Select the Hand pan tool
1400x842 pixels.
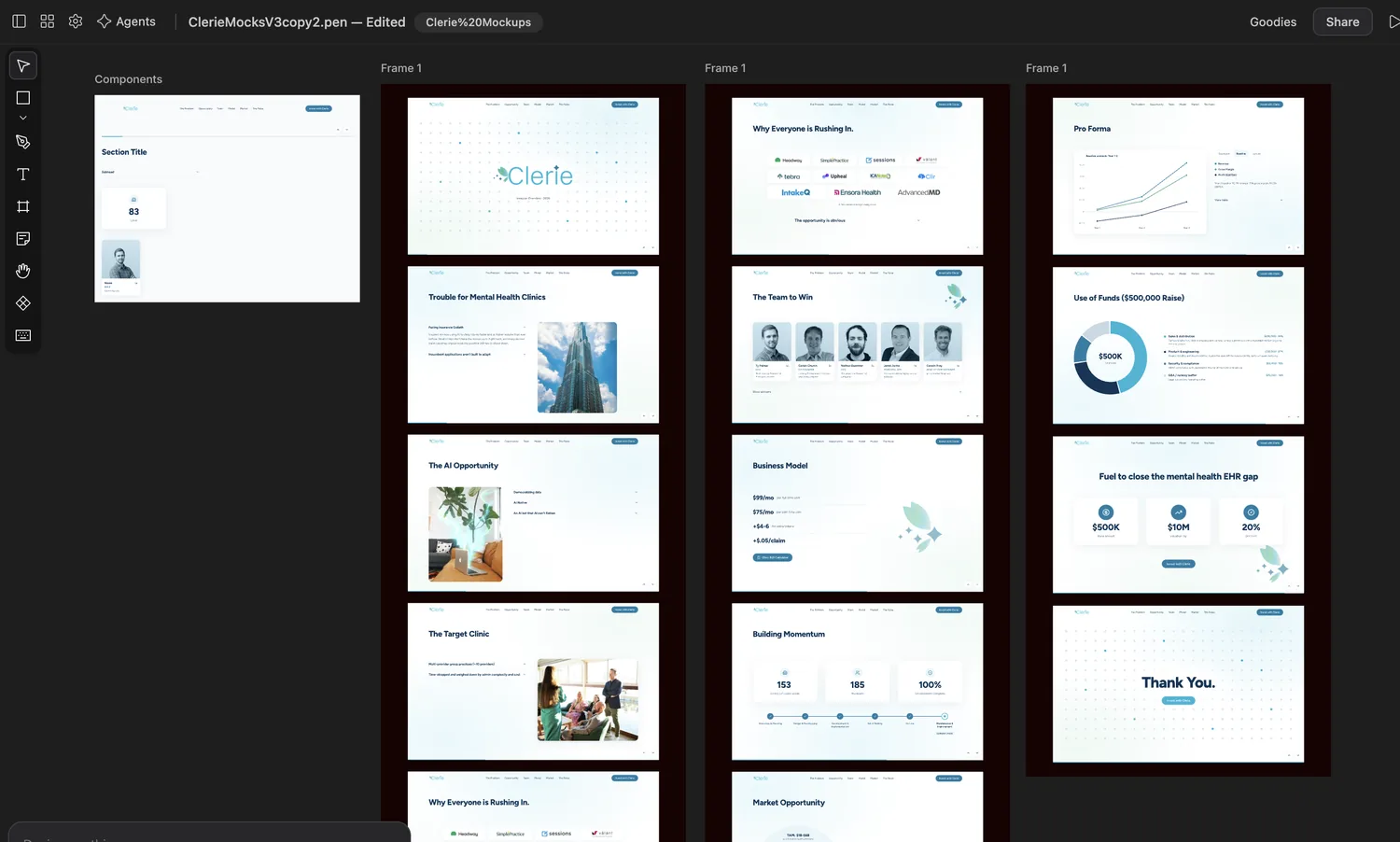click(x=23, y=271)
